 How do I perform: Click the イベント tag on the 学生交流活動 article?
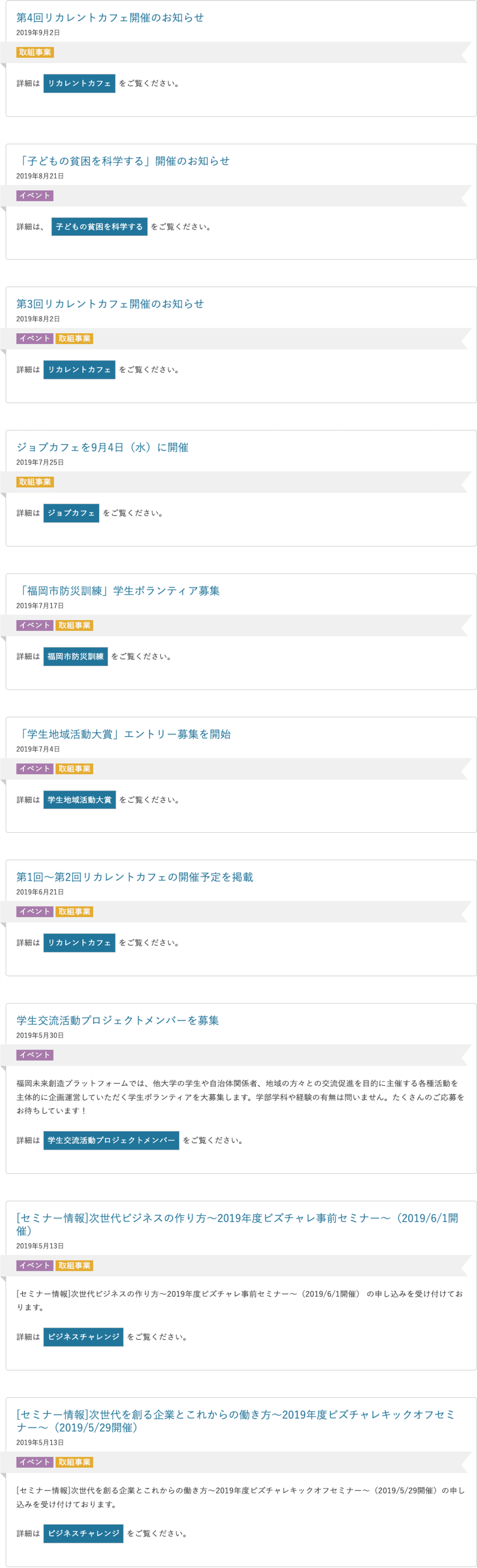click(x=34, y=1054)
